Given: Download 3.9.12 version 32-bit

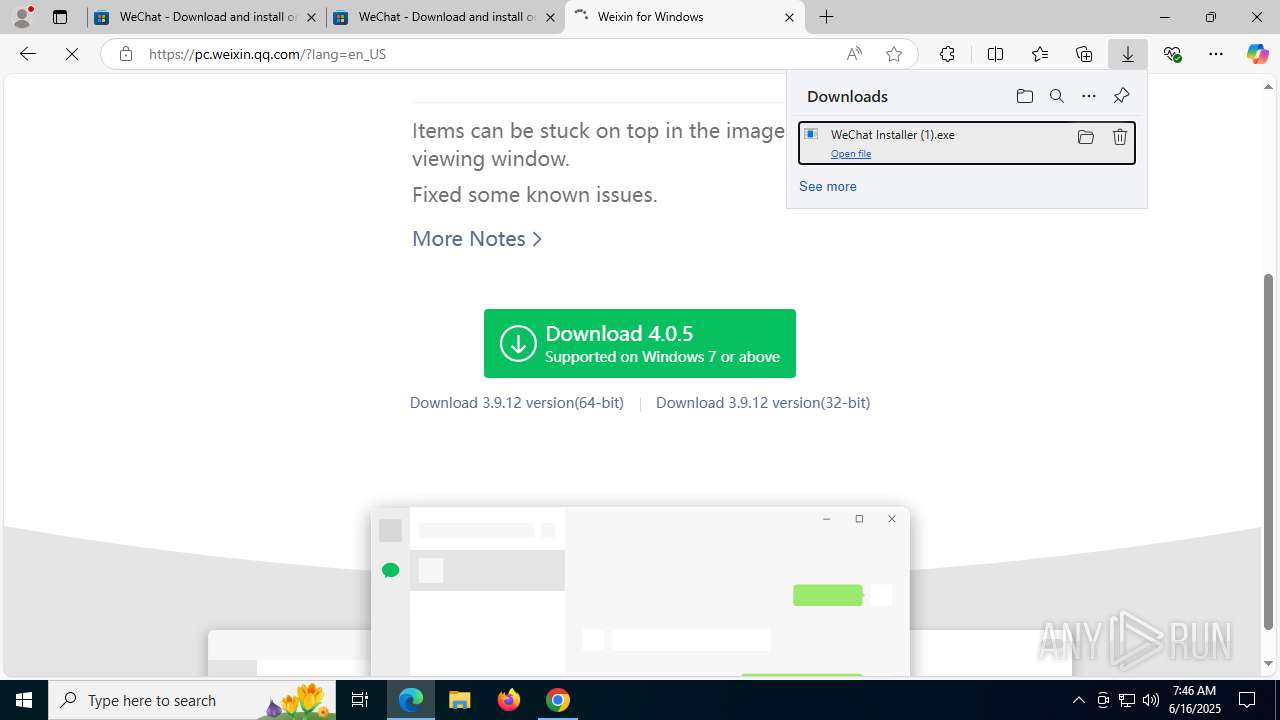Looking at the screenshot, I should [763, 402].
